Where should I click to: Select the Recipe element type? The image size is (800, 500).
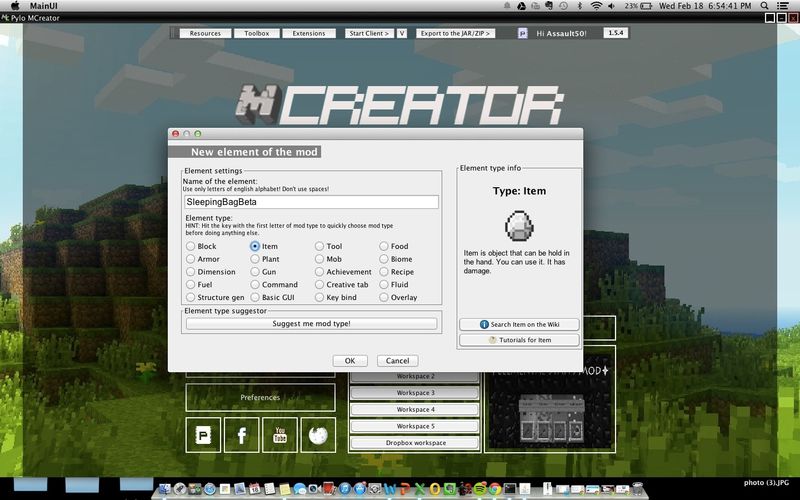385,272
